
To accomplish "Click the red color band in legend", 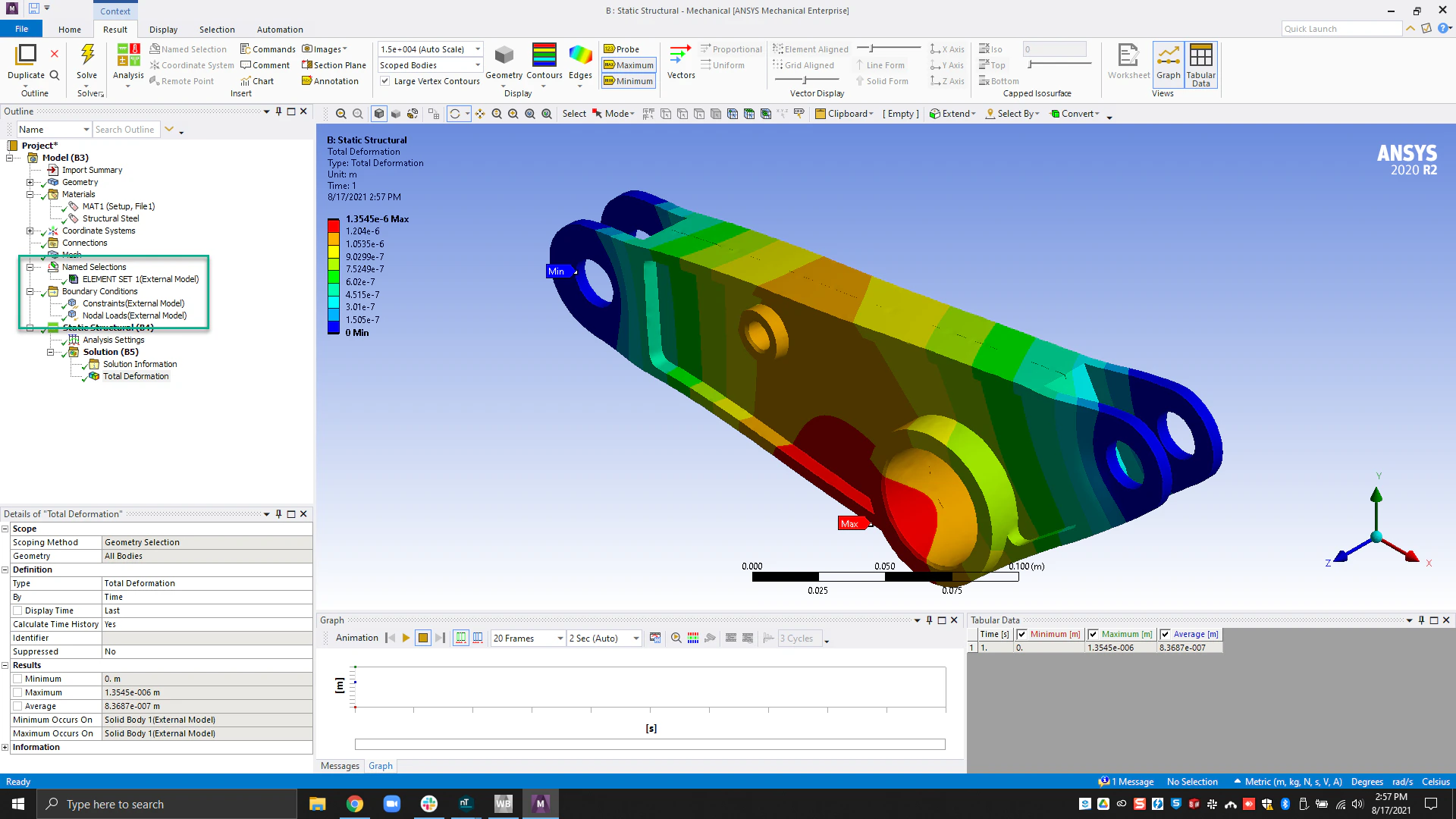I will (x=333, y=225).
